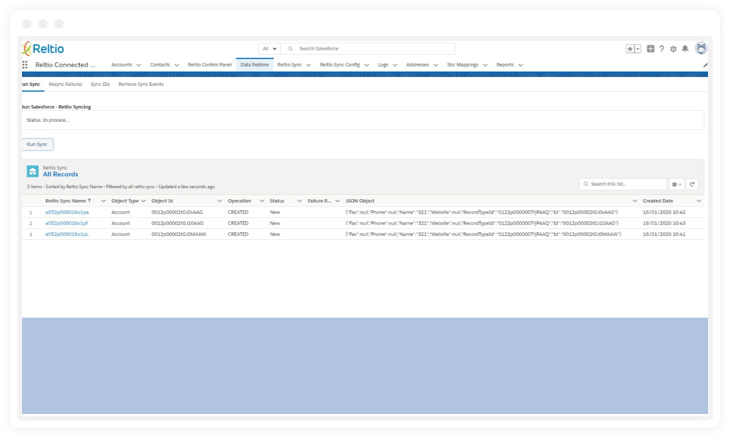Expand the Addresses tab chevron

436,65
